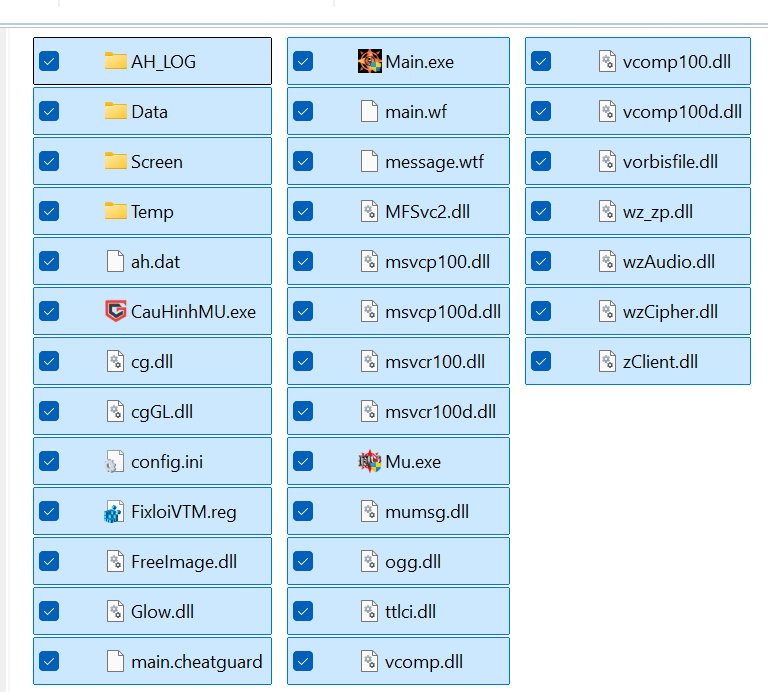Screen dimensions: 768x692
Task: Click the FixloiVTM.reg registry icon
Action: pyautogui.click(x=115, y=512)
